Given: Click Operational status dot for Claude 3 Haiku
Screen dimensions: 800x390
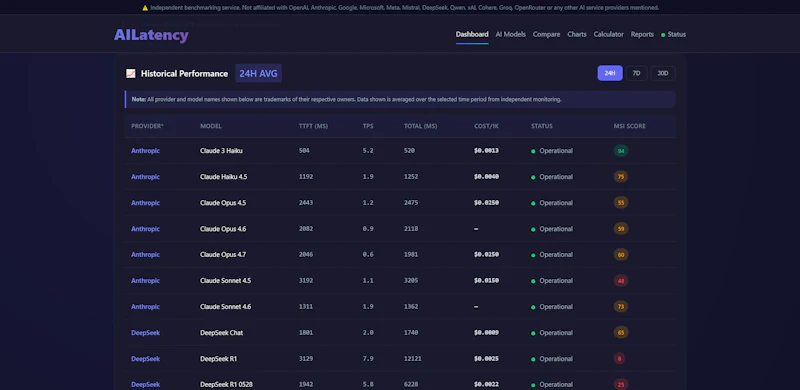Looking at the screenshot, I should tap(533, 151).
